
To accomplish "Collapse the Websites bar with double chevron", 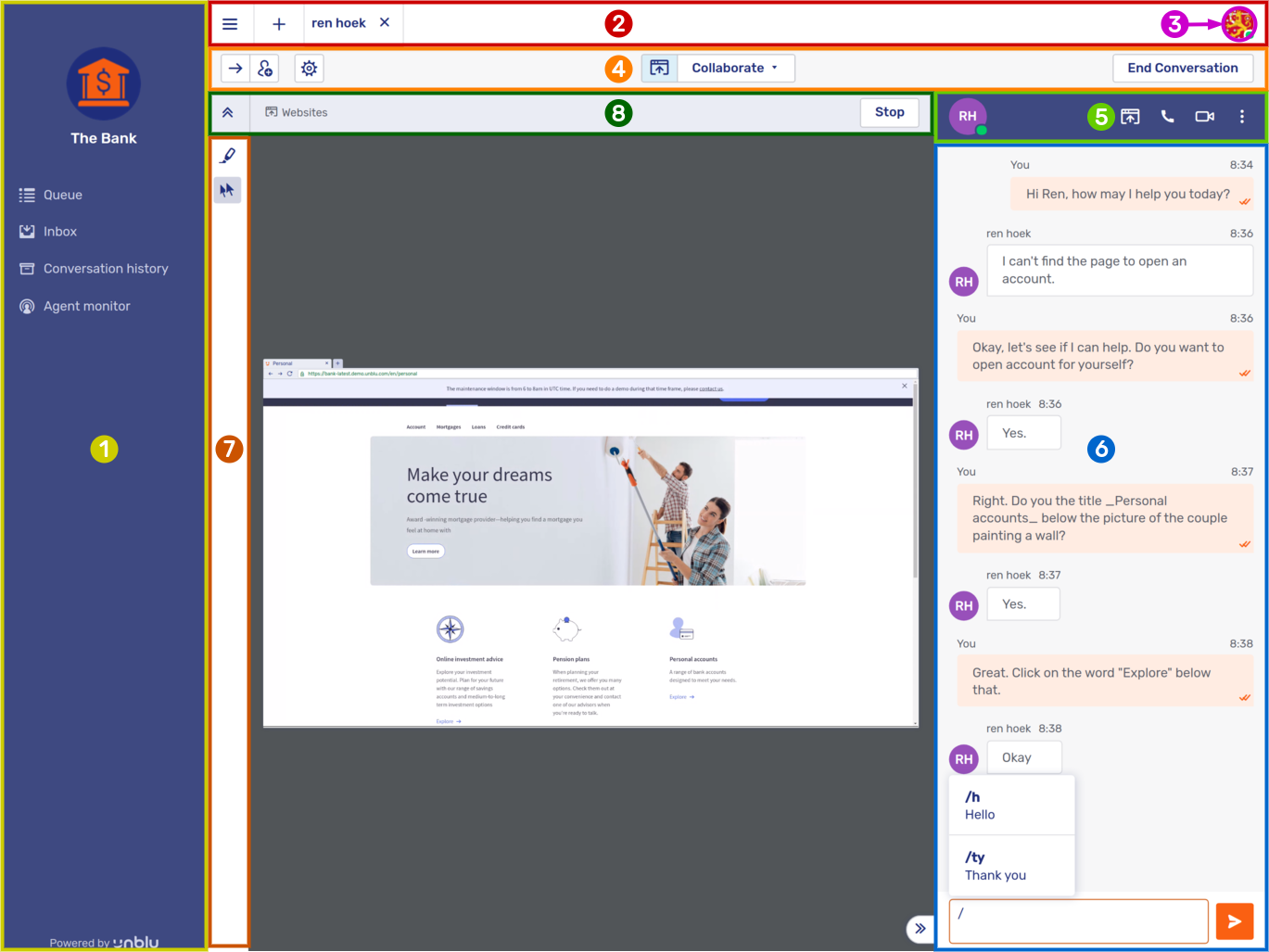I will [x=228, y=113].
